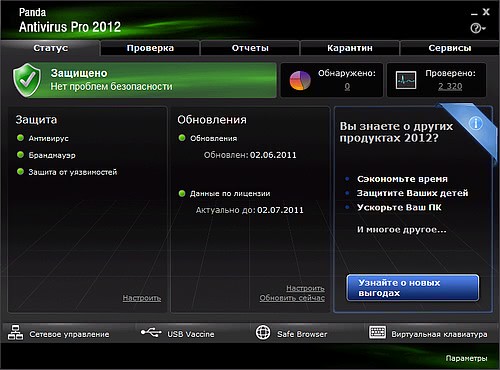Select the Антивирус protection item

48,138
